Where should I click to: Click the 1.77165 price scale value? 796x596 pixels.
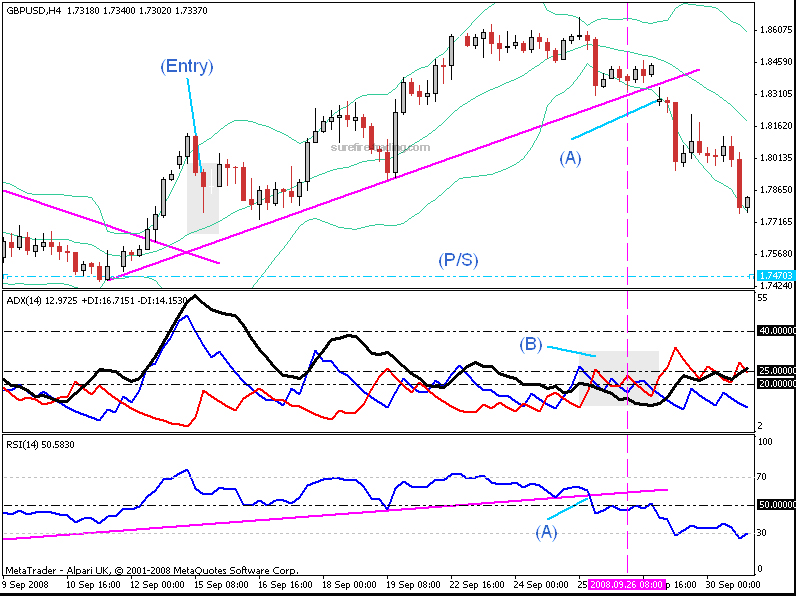(x=776, y=222)
